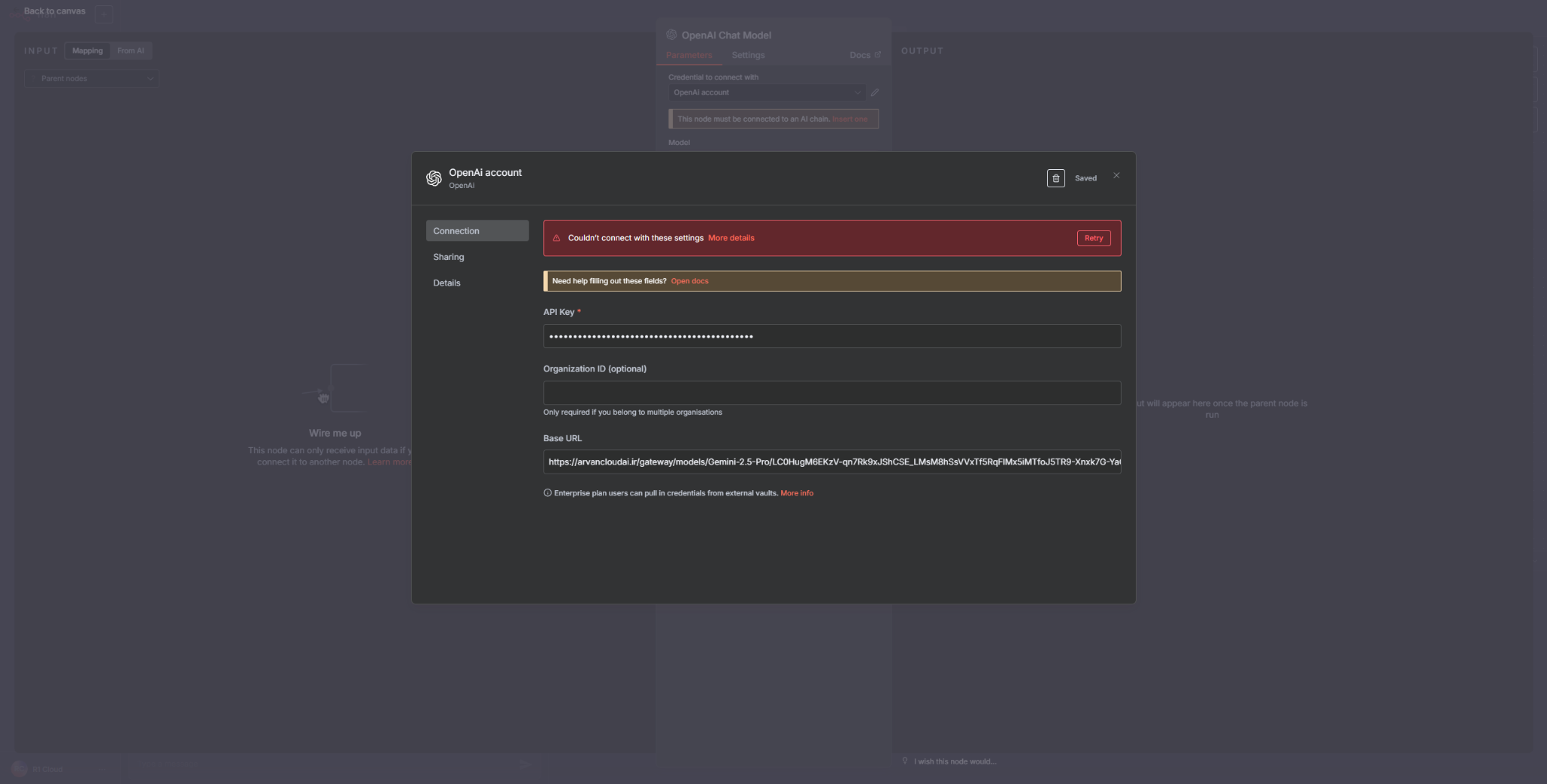Screen dimensions: 1547x784
Task: Click the Wire me up hand illustration
Action: (324, 397)
